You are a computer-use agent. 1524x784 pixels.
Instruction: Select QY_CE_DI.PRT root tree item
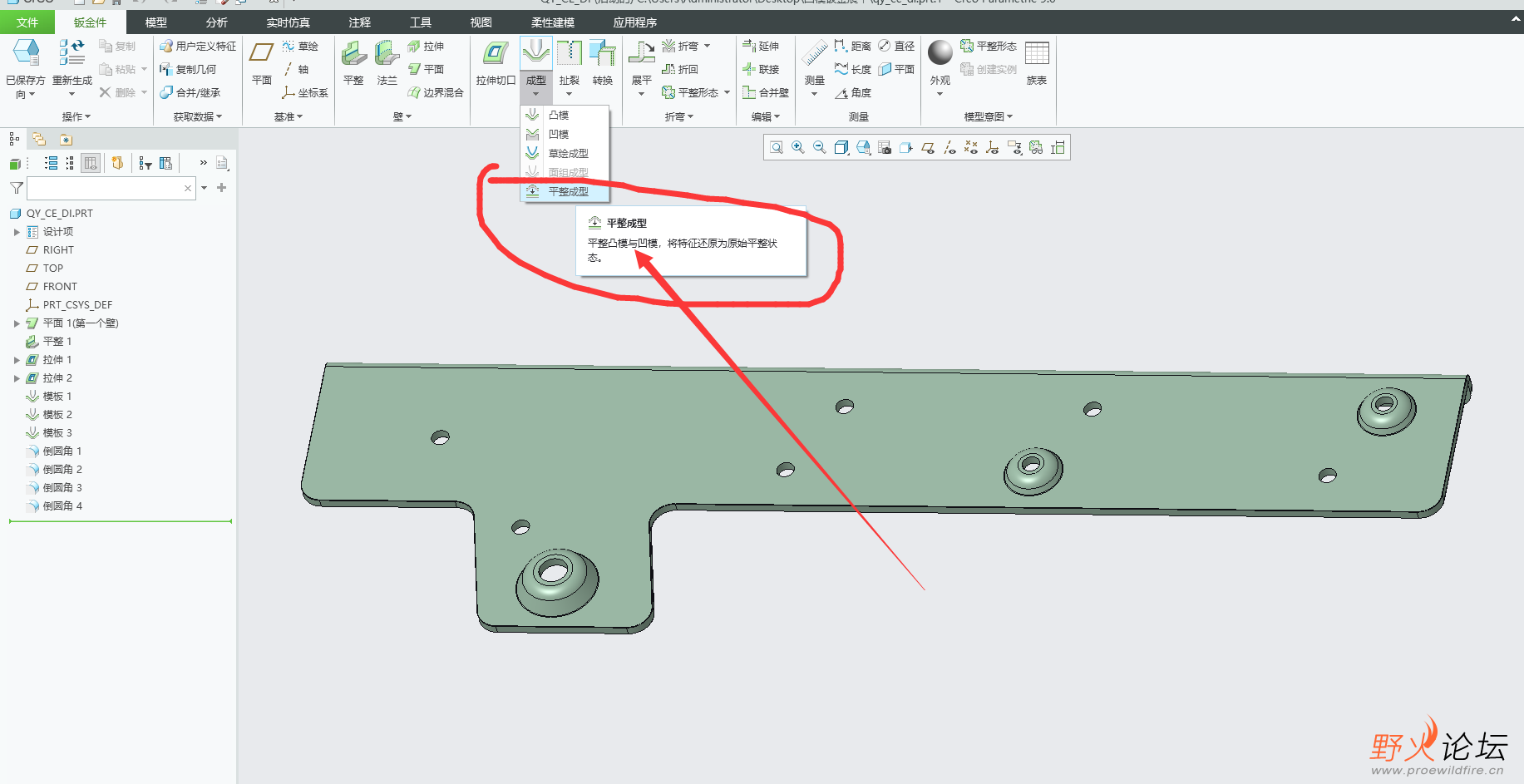[x=52, y=214]
